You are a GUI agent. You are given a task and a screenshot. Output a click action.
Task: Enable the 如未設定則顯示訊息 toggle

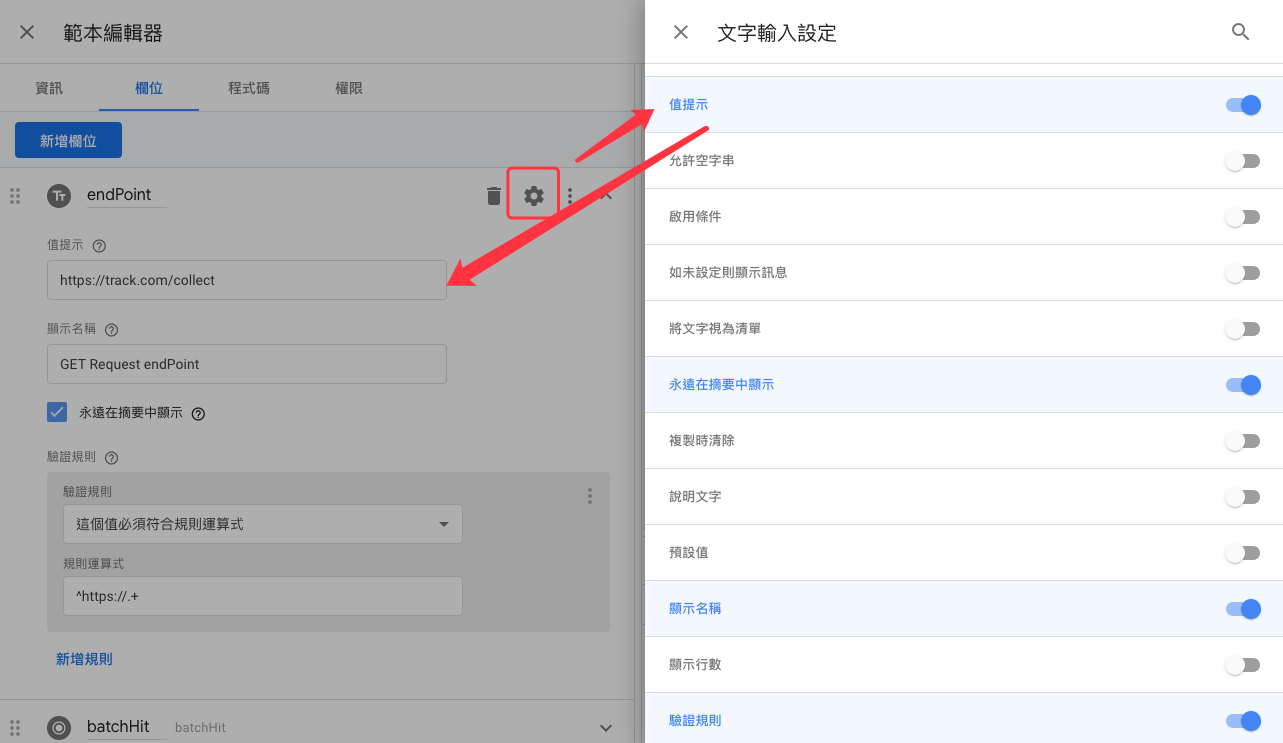[1243, 273]
